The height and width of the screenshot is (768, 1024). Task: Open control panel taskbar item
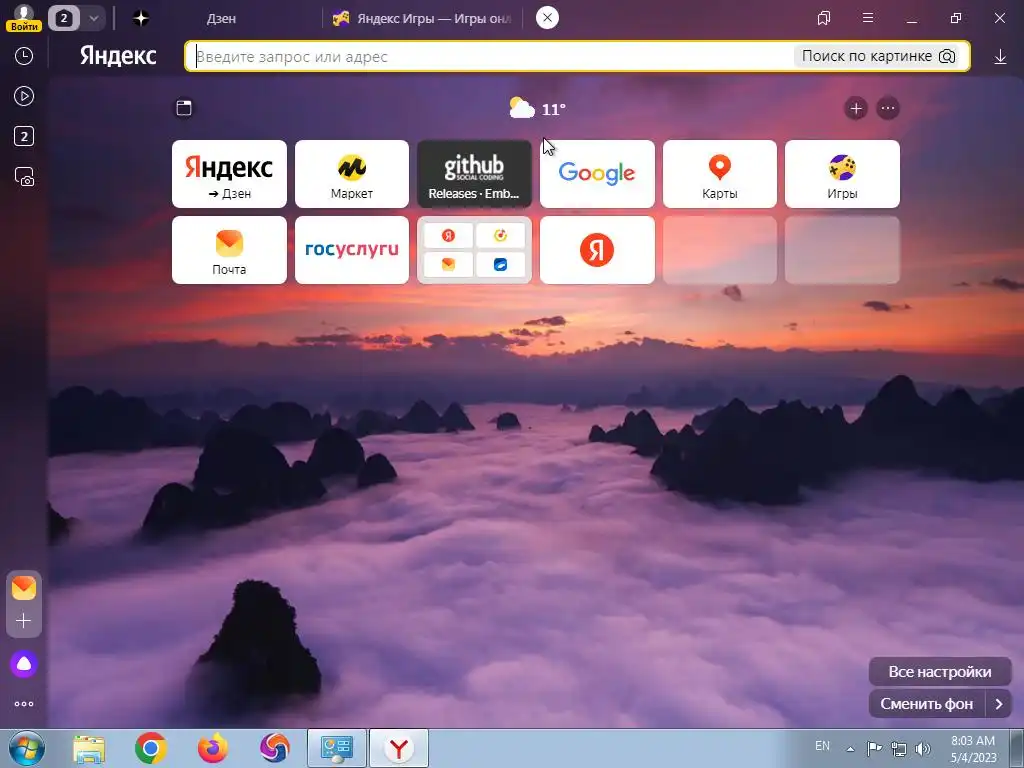point(337,748)
